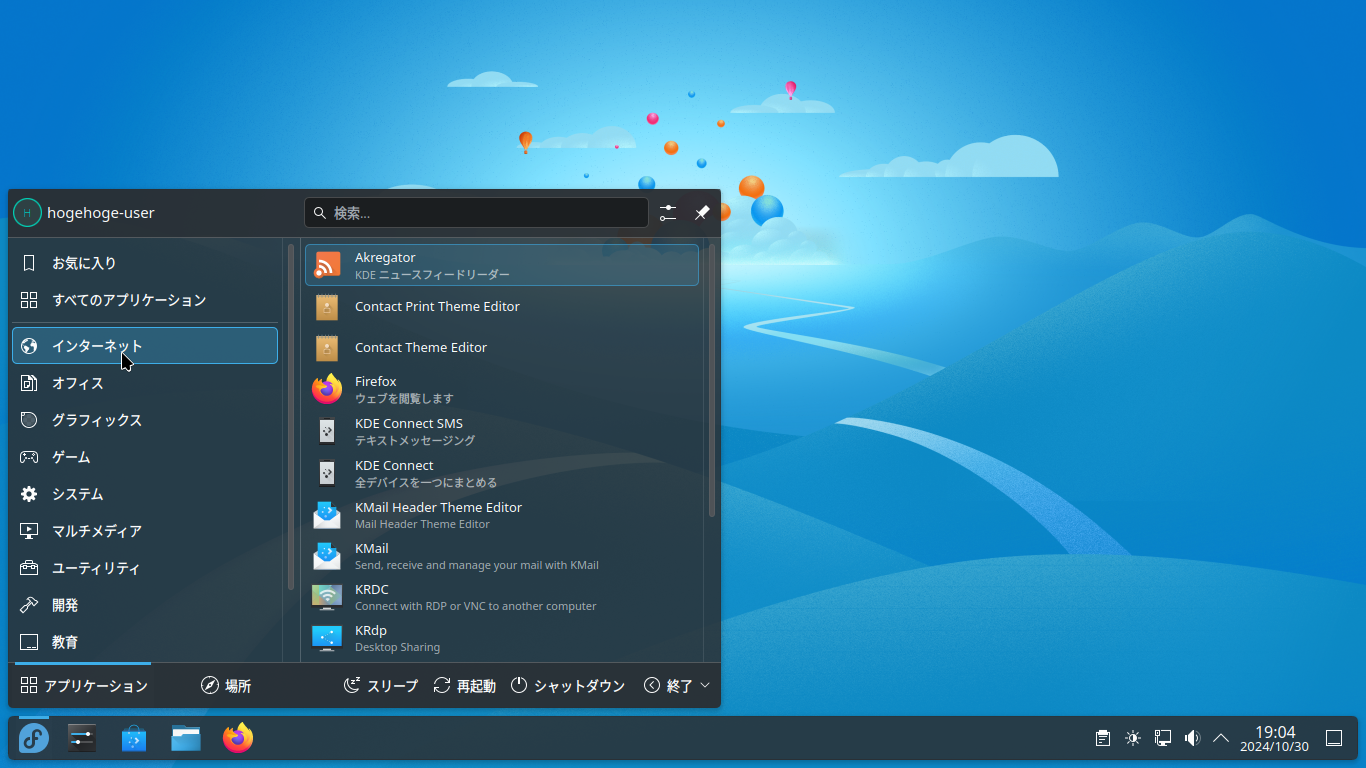Expand hidden system tray icons arrow
Viewport: 1366px width, 768px height.
tap(1221, 738)
